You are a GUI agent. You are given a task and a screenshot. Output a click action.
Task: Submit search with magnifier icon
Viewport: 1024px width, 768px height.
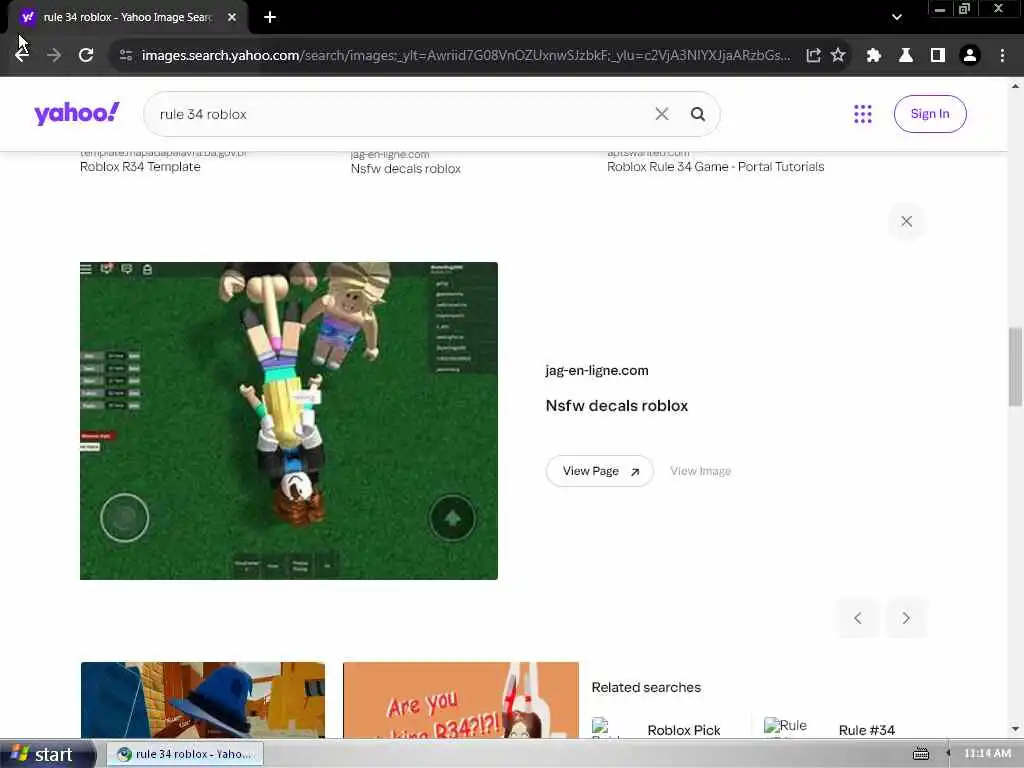pyautogui.click(x=697, y=114)
